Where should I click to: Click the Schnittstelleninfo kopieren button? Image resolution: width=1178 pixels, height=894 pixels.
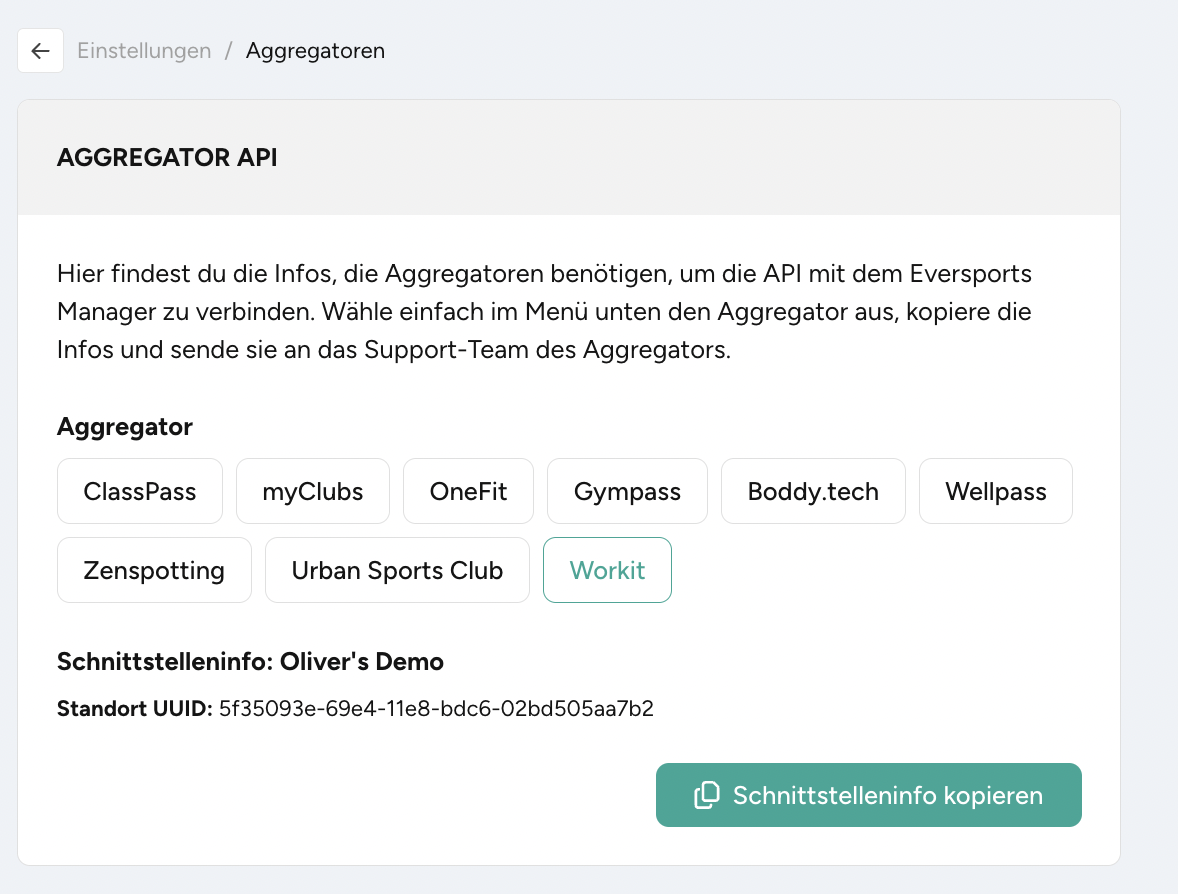point(868,795)
